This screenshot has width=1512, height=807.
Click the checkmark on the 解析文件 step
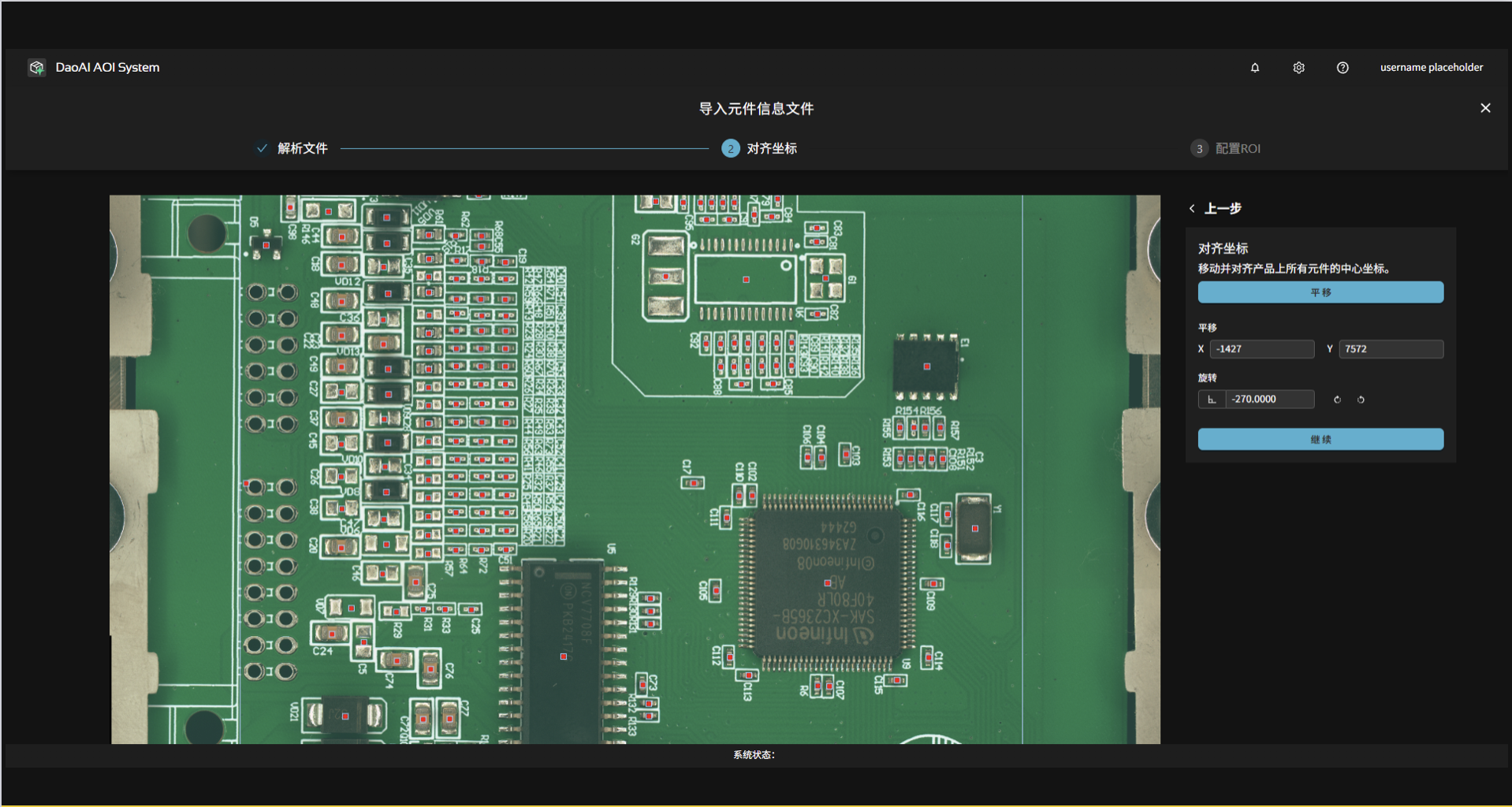(262, 147)
